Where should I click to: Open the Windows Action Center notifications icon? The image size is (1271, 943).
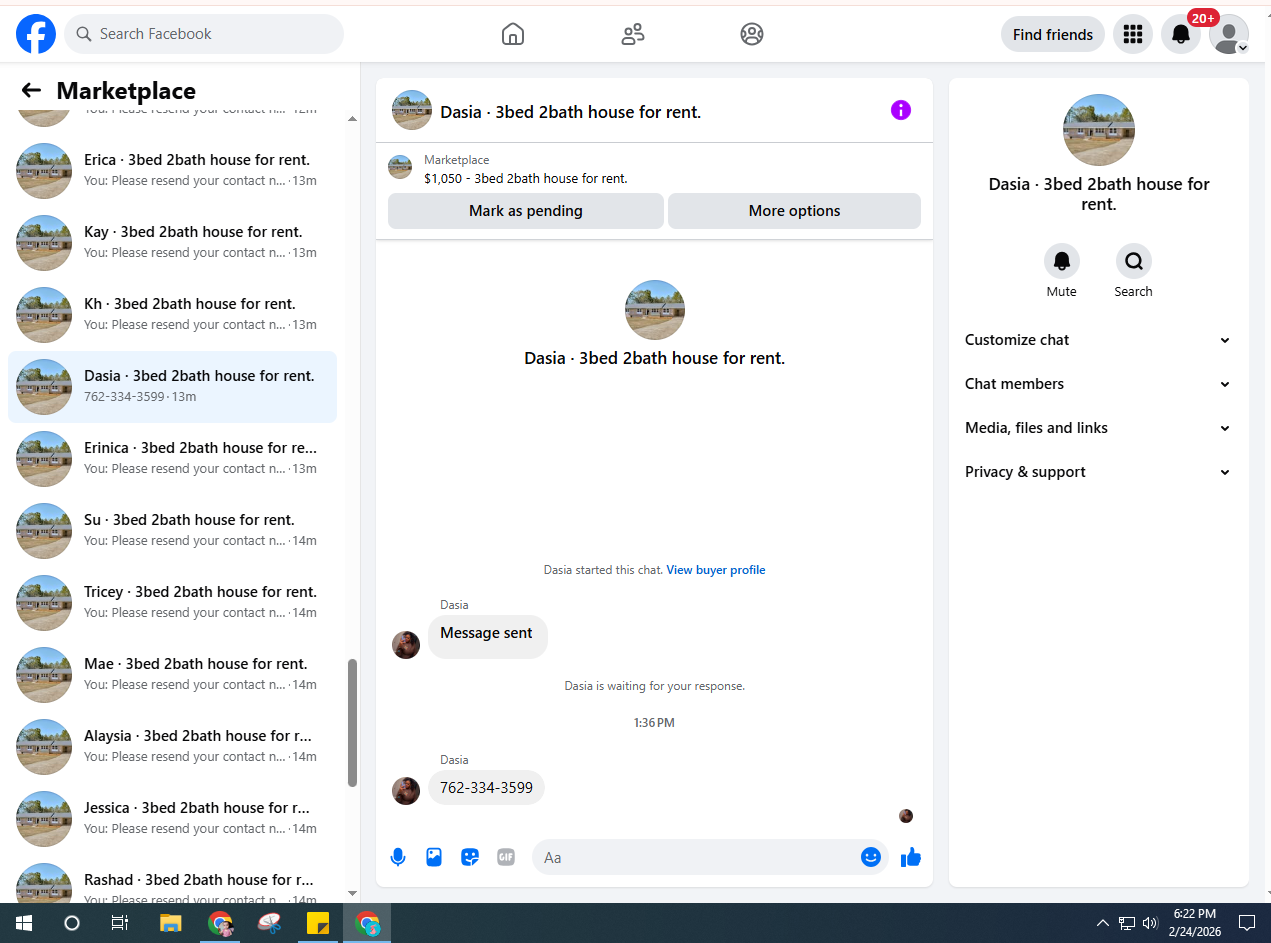(1247, 923)
